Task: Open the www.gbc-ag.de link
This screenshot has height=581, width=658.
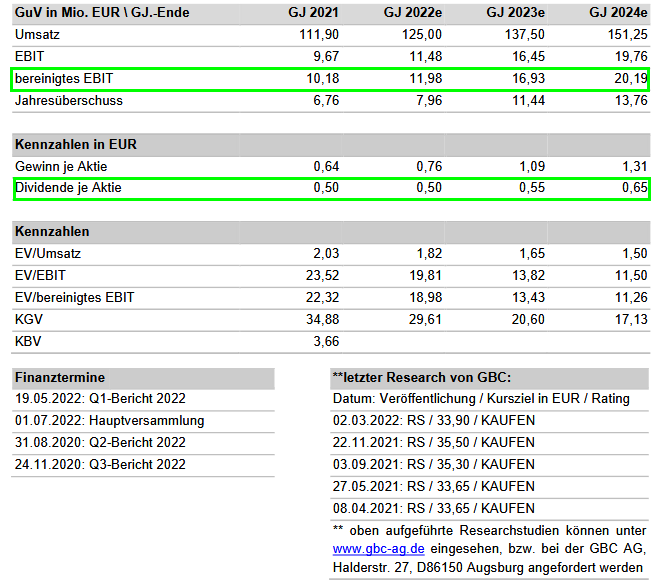Action: (380, 549)
